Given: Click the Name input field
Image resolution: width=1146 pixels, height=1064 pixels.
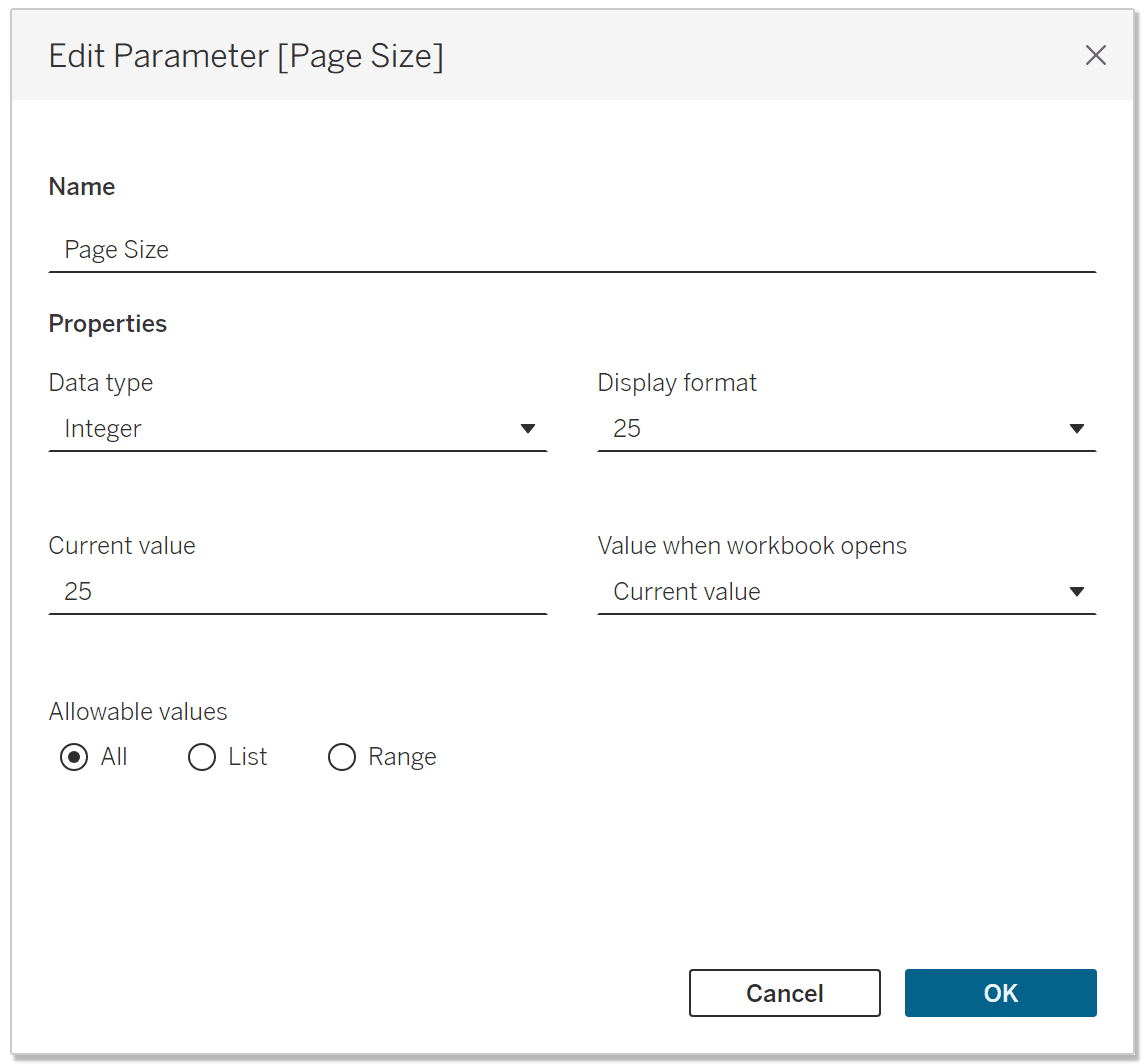Looking at the screenshot, I should point(572,250).
